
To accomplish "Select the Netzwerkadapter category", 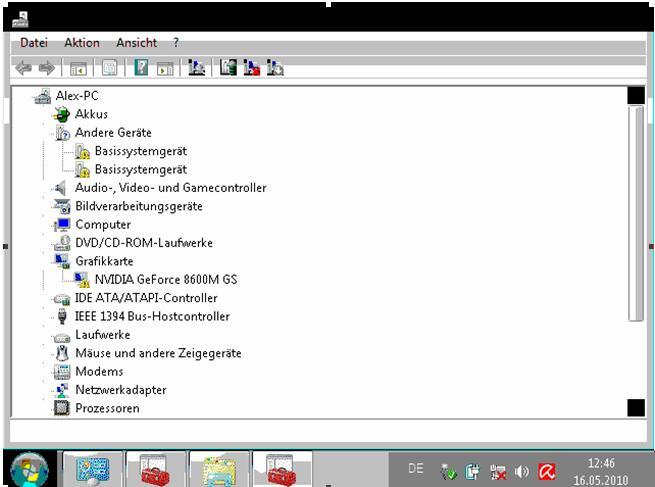I will [x=121, y=390].
